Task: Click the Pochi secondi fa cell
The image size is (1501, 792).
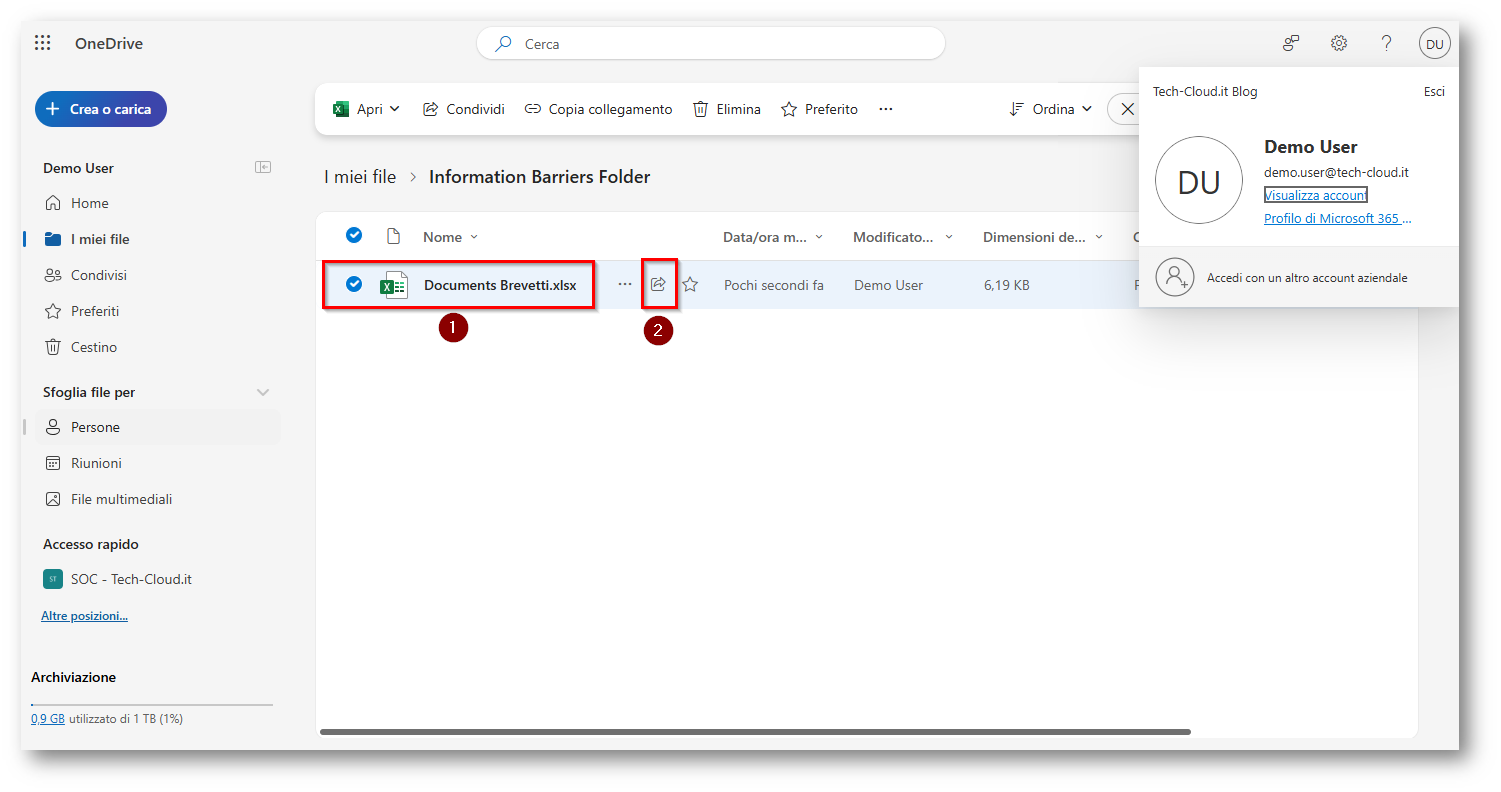Action: tap(774, 285)
